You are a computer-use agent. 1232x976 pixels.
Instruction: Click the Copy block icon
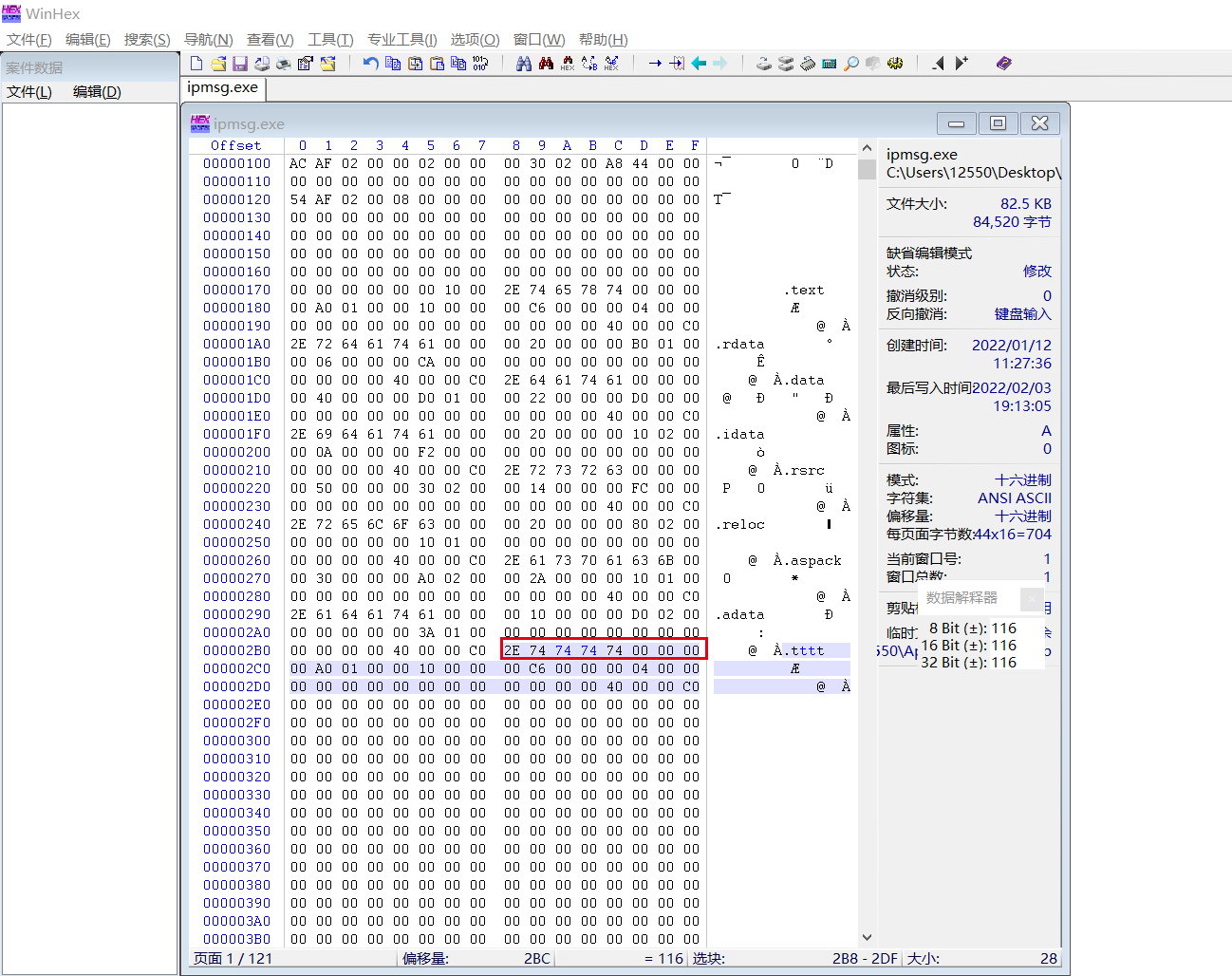click(x=392, y=64)
